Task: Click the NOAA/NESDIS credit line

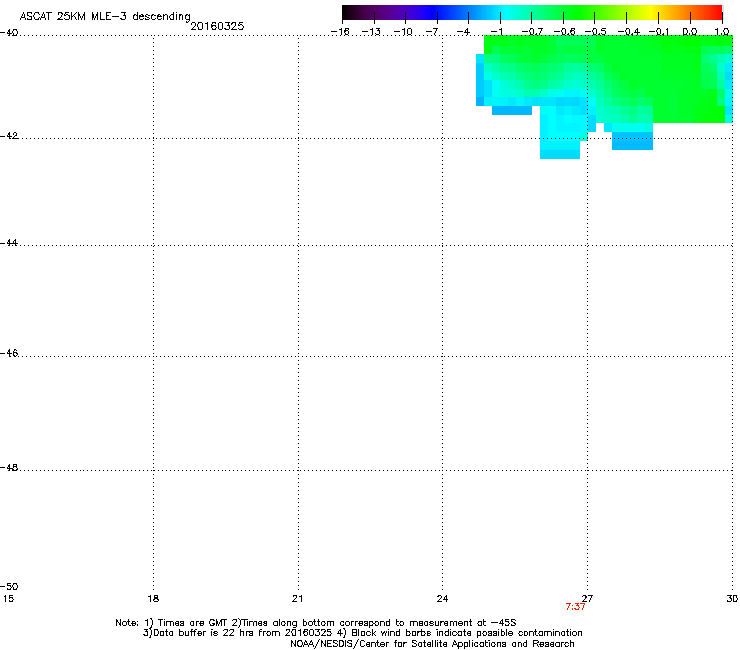Action: coord(432,644)
